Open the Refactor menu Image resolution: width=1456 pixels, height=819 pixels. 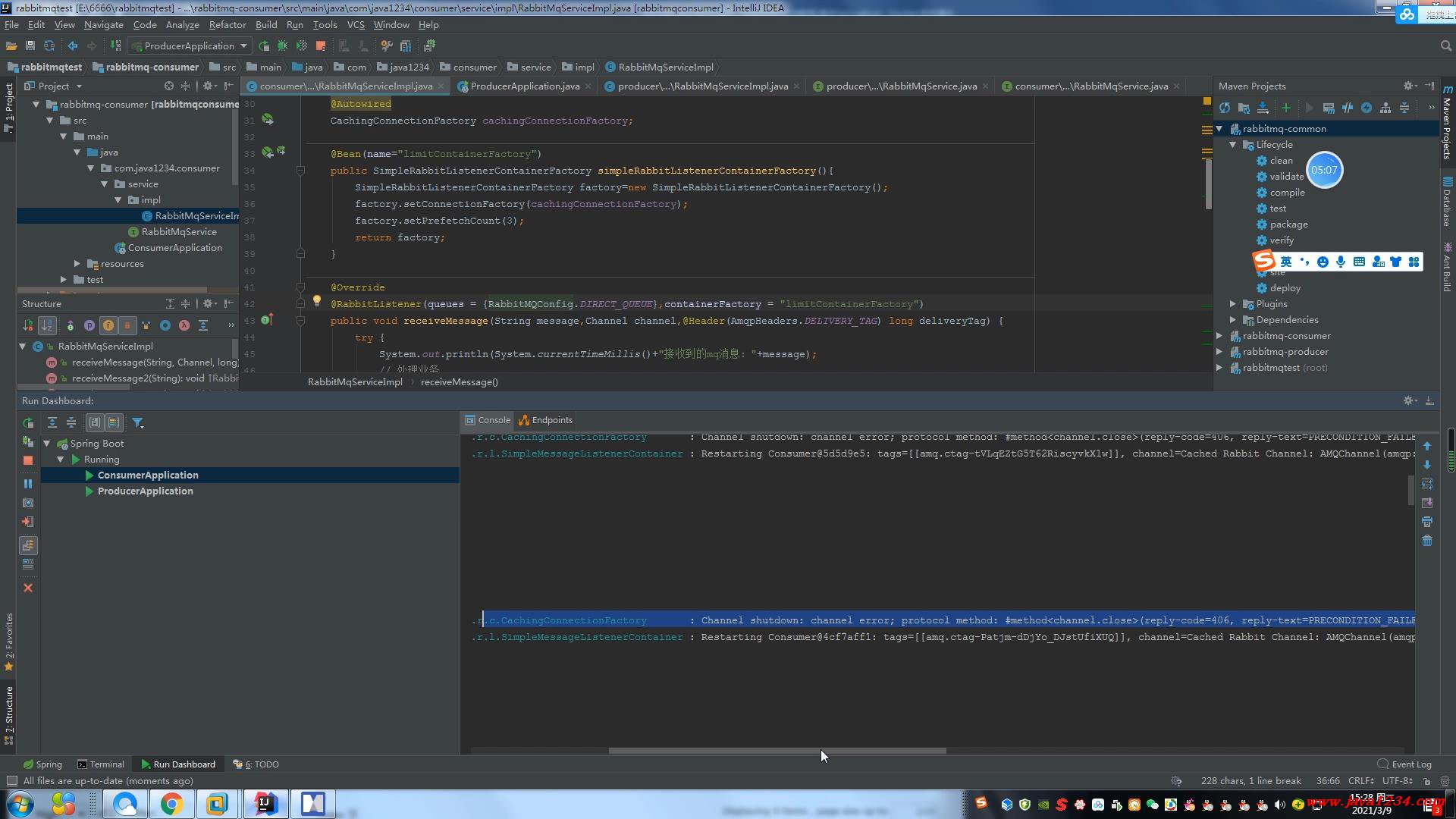[227, 25]
